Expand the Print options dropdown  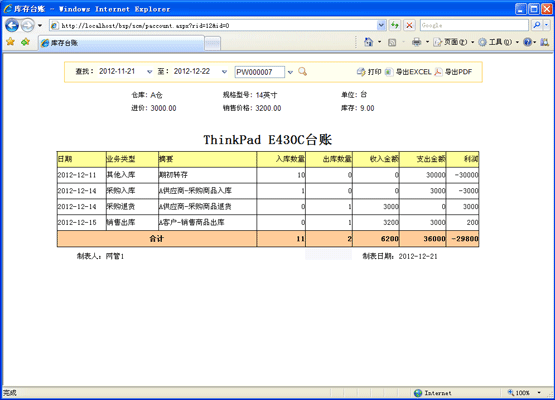[427, 42]
